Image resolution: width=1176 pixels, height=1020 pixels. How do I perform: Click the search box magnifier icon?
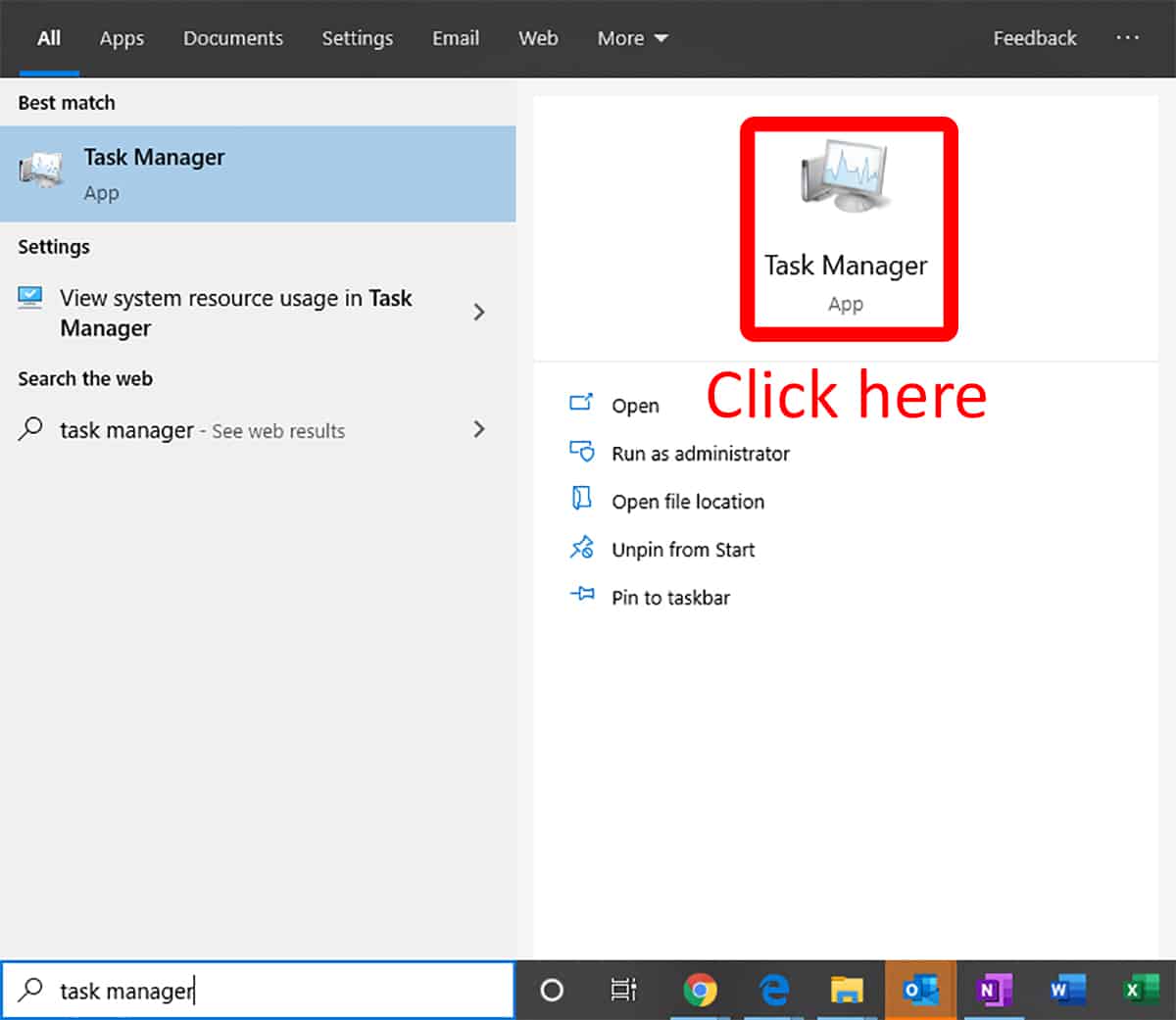(31, 990)
